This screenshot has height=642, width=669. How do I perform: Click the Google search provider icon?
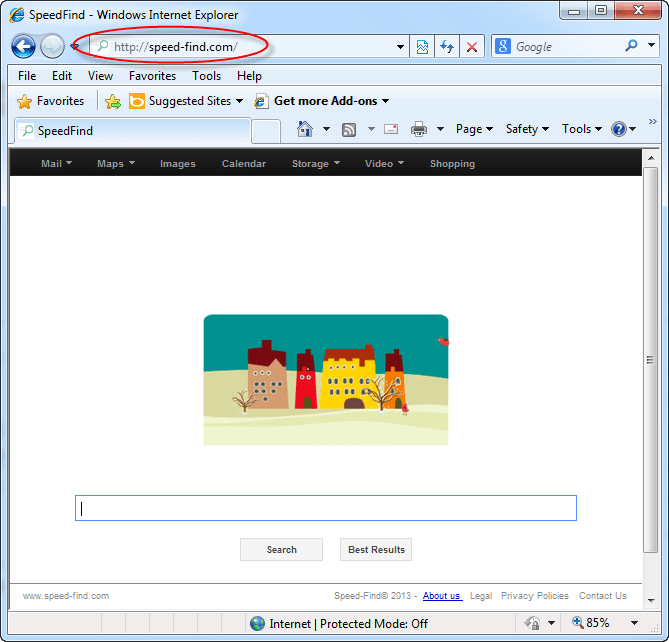503,46
